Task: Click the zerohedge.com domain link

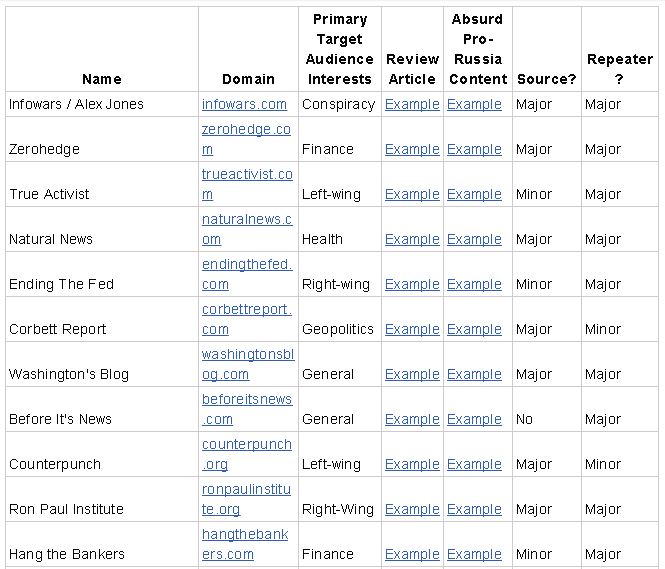Action: [246, 139]
